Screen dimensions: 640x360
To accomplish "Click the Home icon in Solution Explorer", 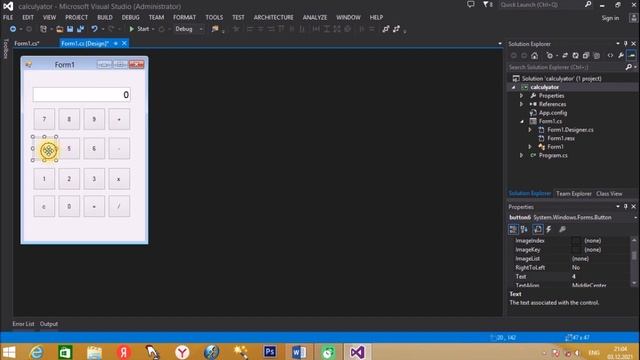I will (x=535, y=56).
